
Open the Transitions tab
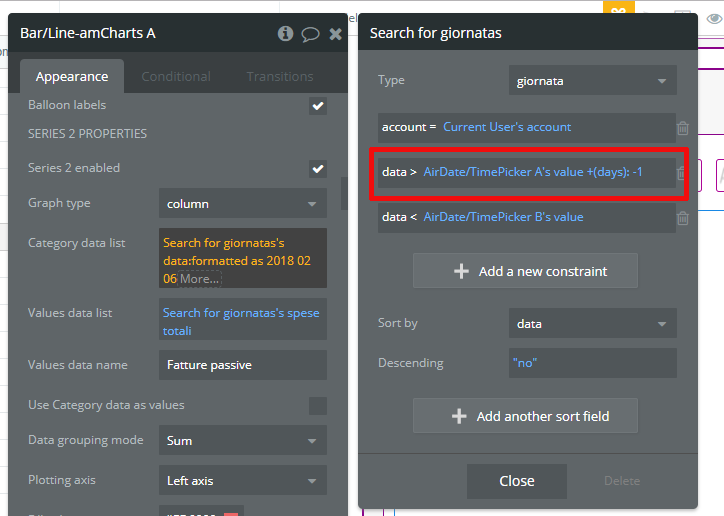[280, 76]
